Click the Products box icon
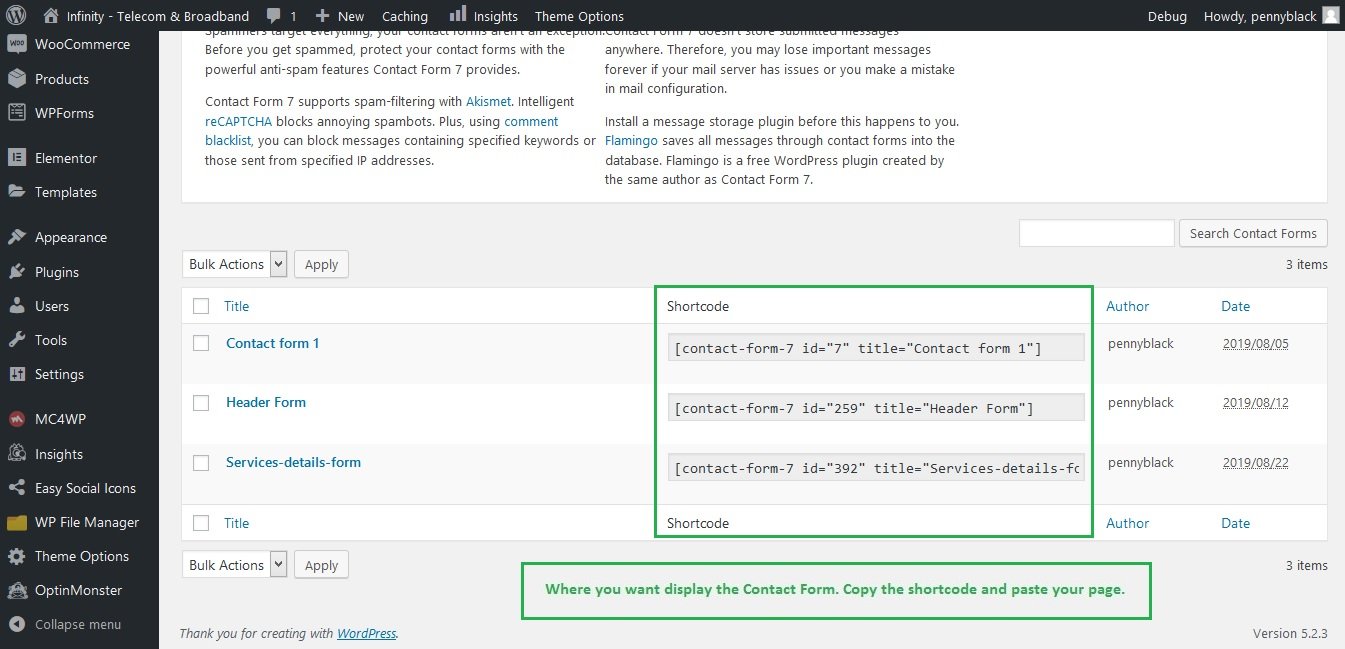The height and width of the screenshot is (649, 1345). pyautogui.click(x=16, y=79)
